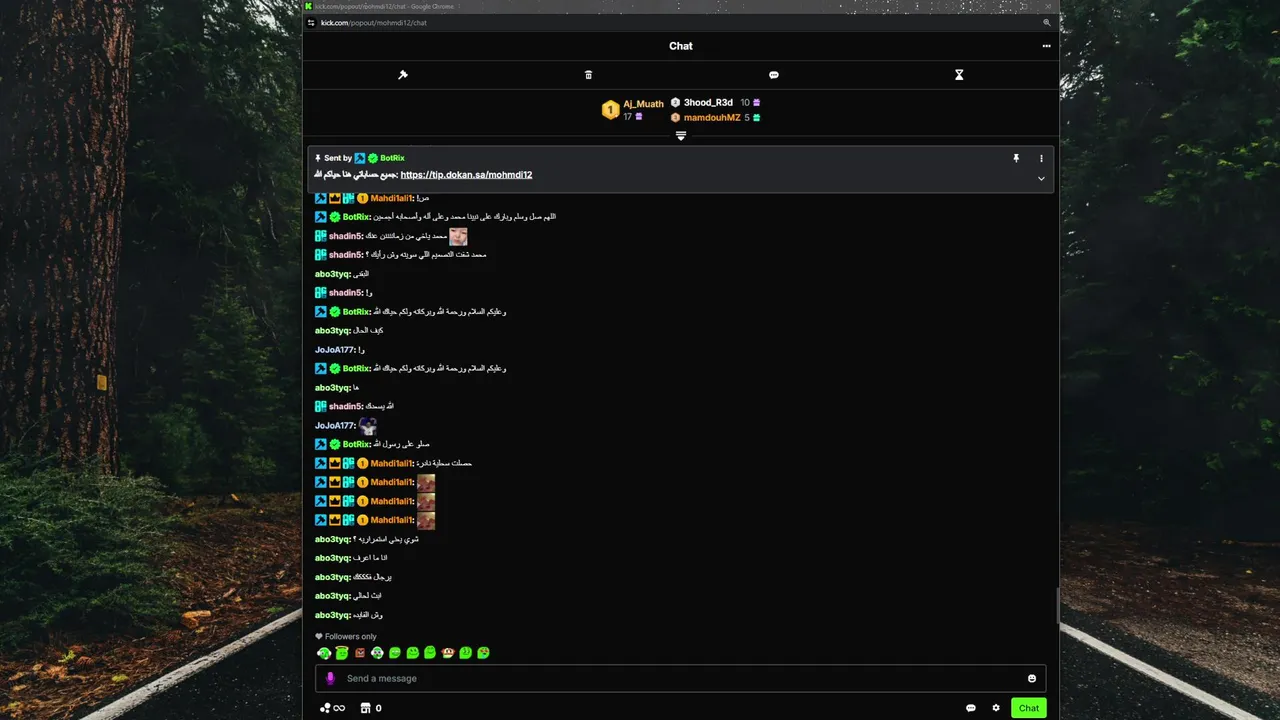Viewport: 1280px width, 720px height.
Task: Expand the pinned message with the chevron
Action: tap(1041, 179)
